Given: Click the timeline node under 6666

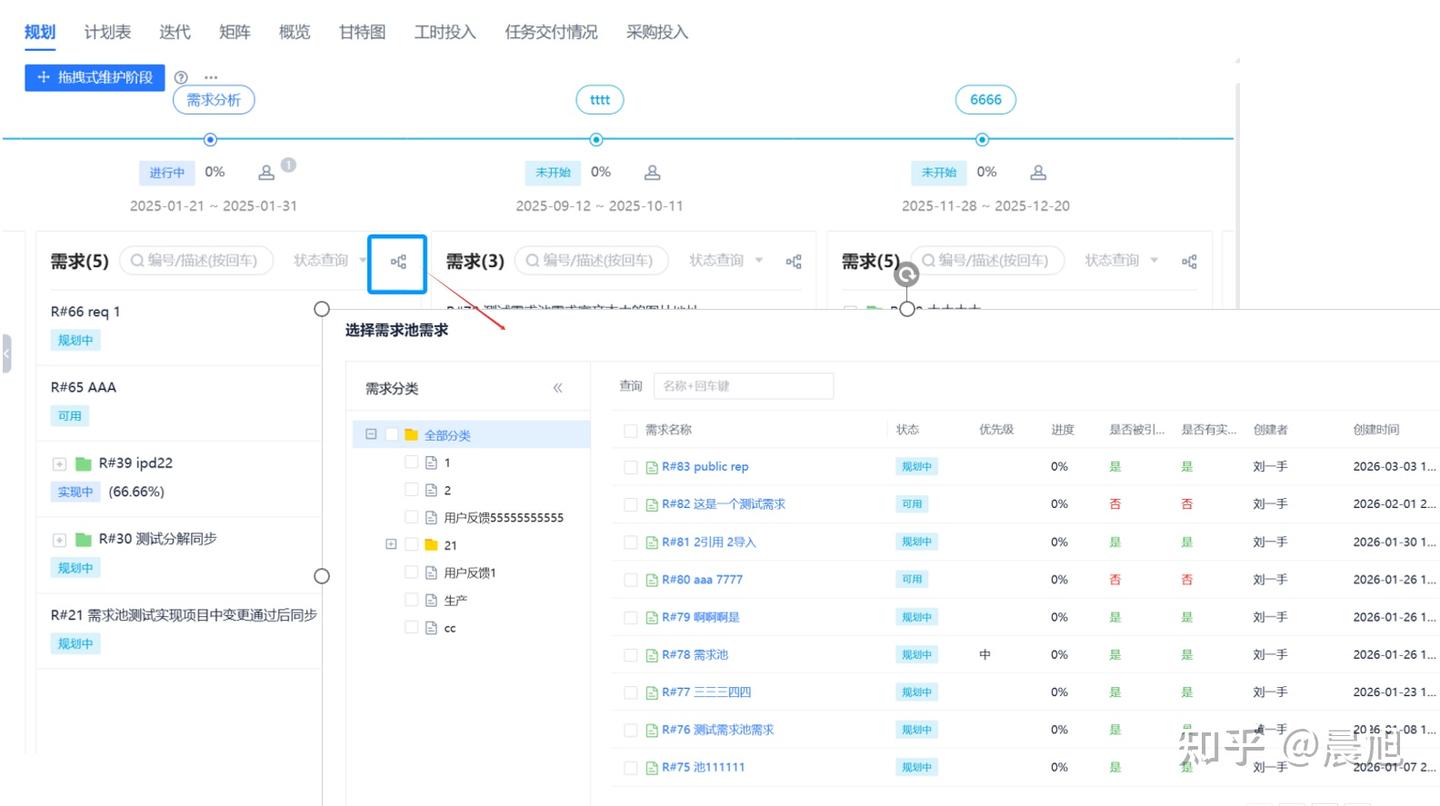Looking at the screenshot, I should click(x=982, y=139).
